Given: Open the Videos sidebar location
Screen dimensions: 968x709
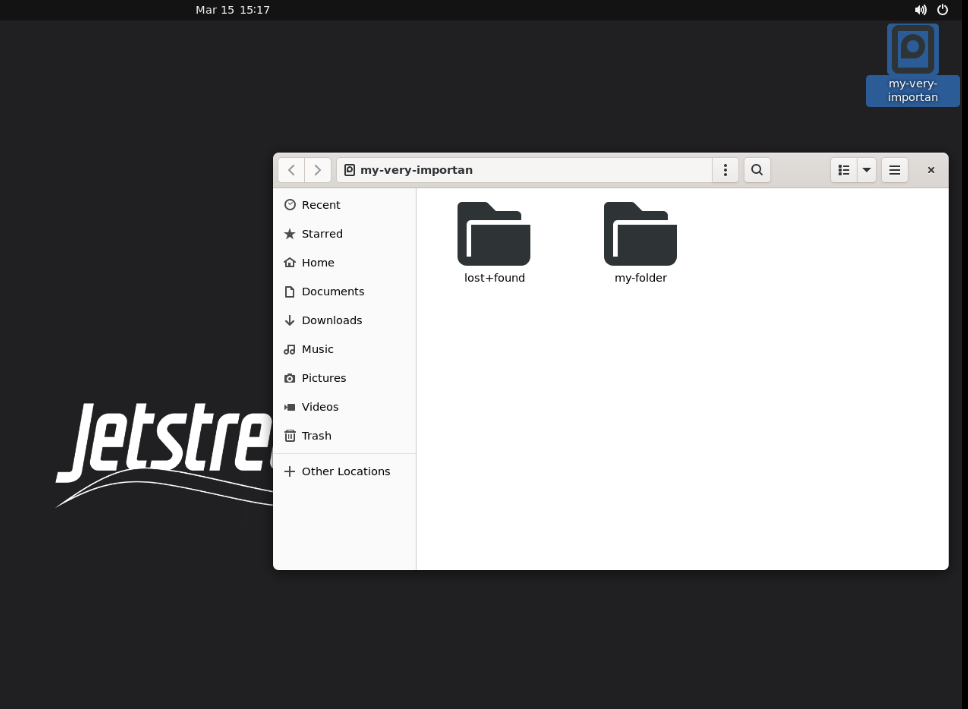Looking at the screenshot, I should pos(318,407).
